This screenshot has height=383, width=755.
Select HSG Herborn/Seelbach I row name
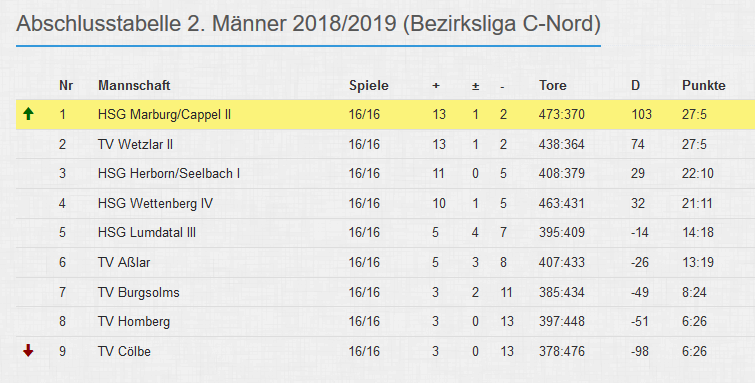pos(169,173)
